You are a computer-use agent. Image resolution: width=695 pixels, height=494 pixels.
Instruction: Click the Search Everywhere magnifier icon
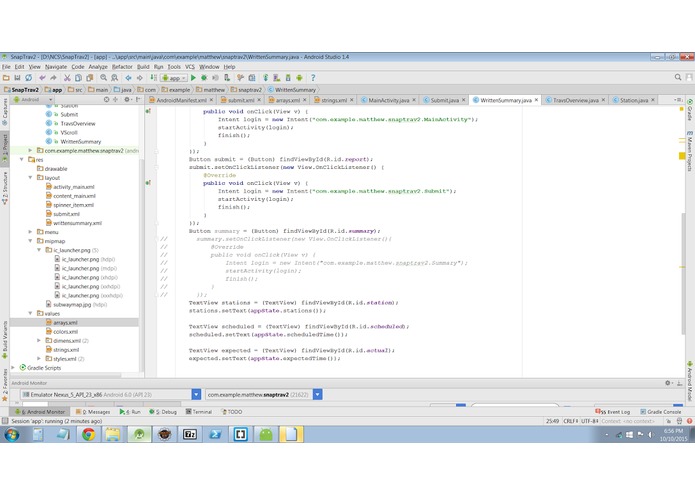(678, 78)
